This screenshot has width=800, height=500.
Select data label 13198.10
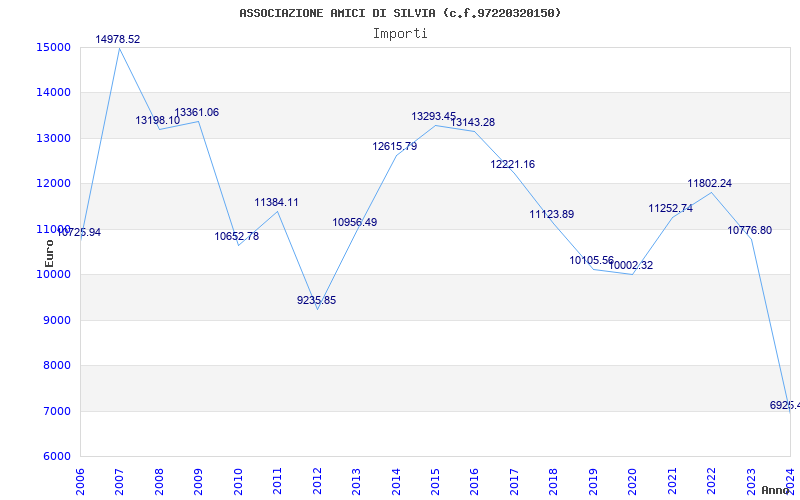pyautogui.click(x=158, y=120)
